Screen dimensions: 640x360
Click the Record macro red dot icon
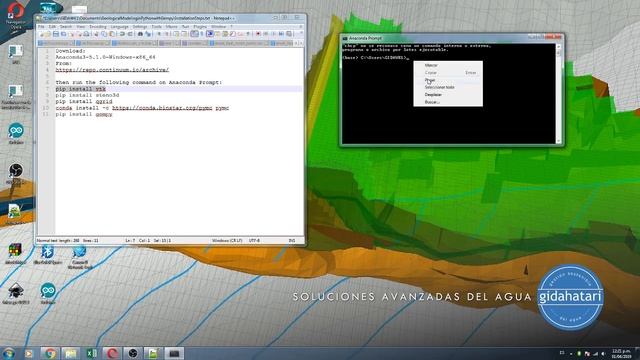pos(258,34)
